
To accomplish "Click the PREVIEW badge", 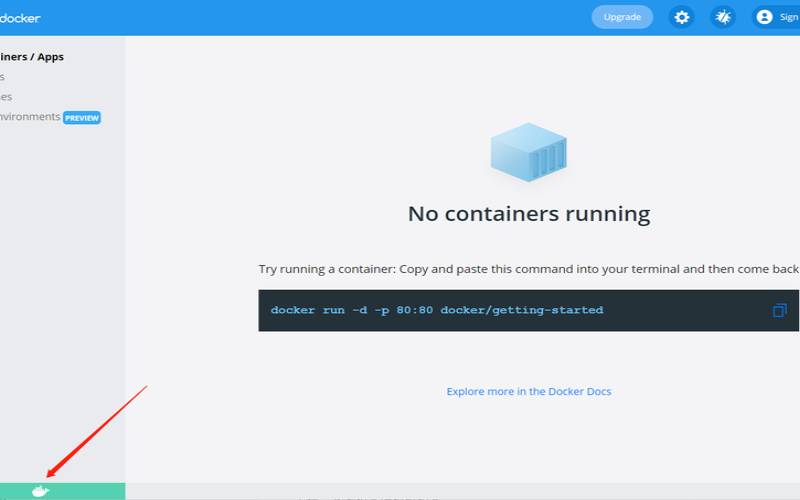I will click(82, 118).
